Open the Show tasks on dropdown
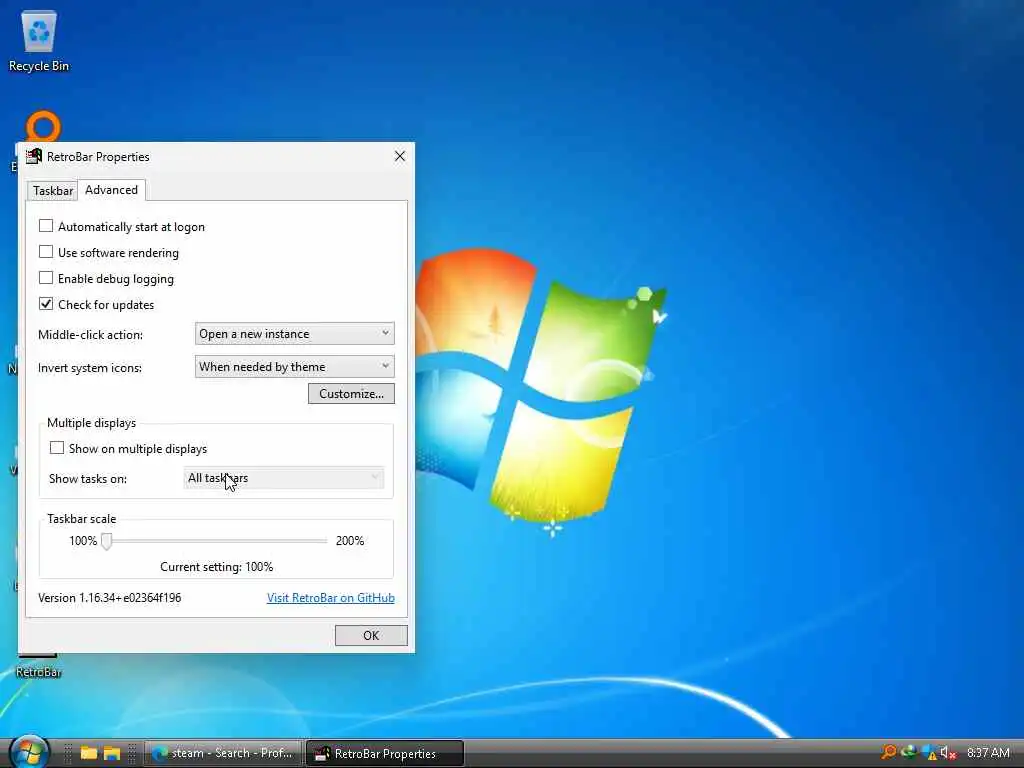Image resolution: width=1024 pixels, height=768 pixels. [x=283, y=478]
